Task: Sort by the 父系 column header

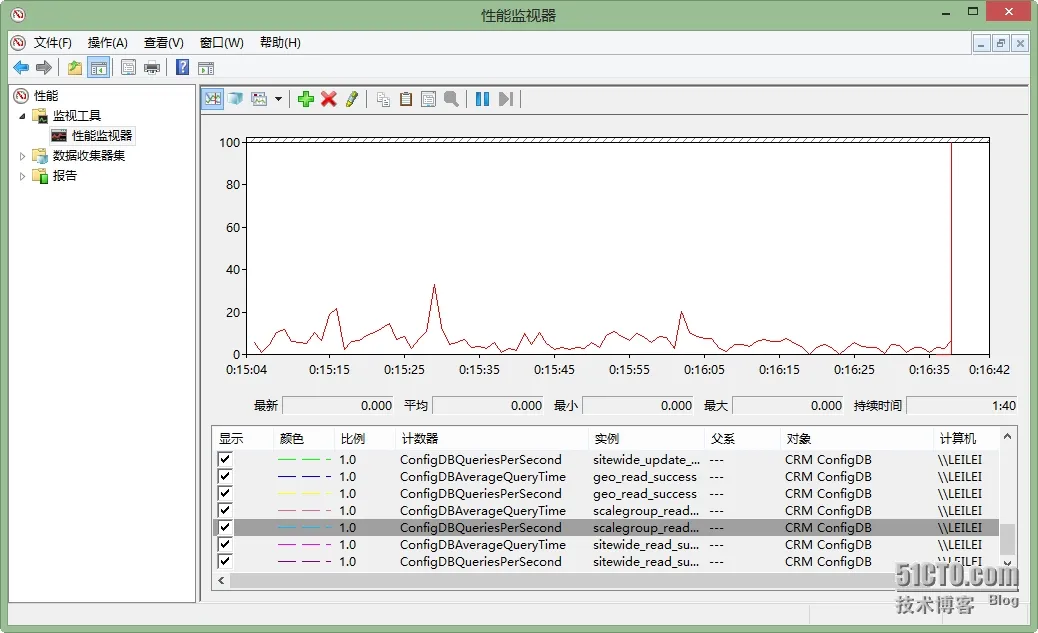Action: point(743,438)
